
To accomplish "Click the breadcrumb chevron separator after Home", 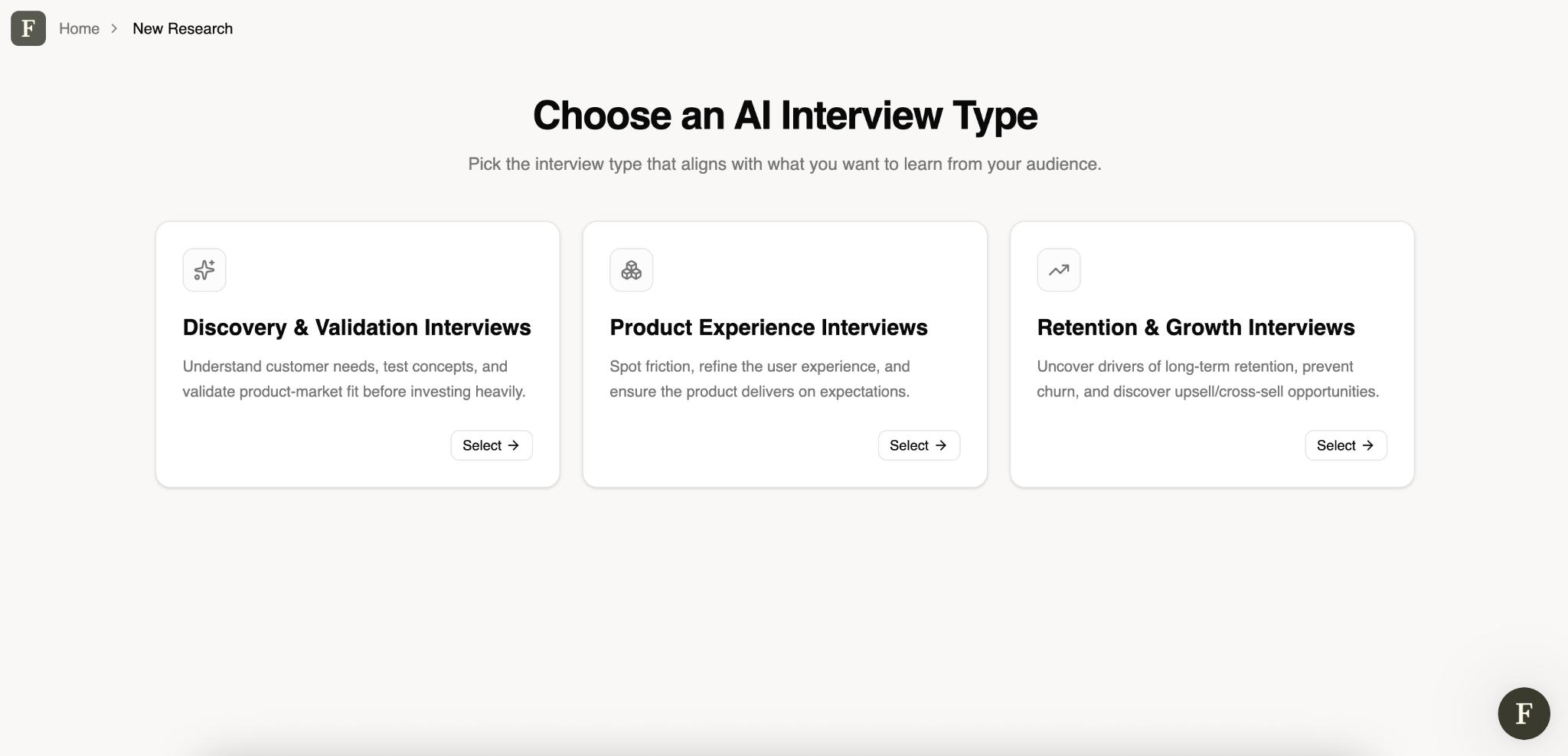I will pos(114,28).
